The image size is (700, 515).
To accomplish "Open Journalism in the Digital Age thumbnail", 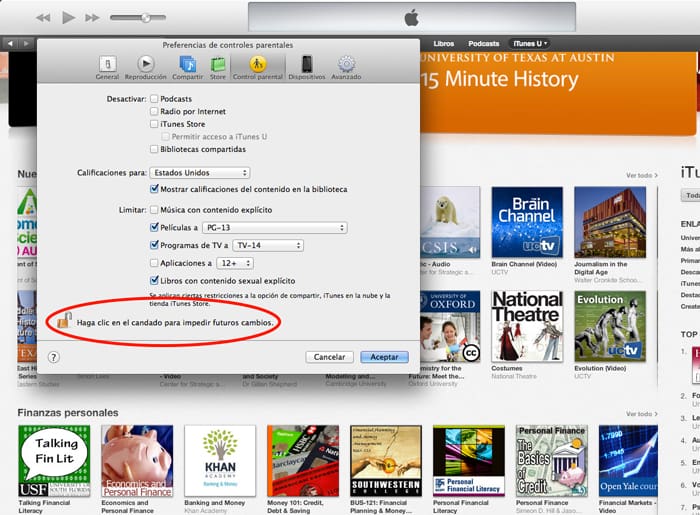I will tap(610, 222).
